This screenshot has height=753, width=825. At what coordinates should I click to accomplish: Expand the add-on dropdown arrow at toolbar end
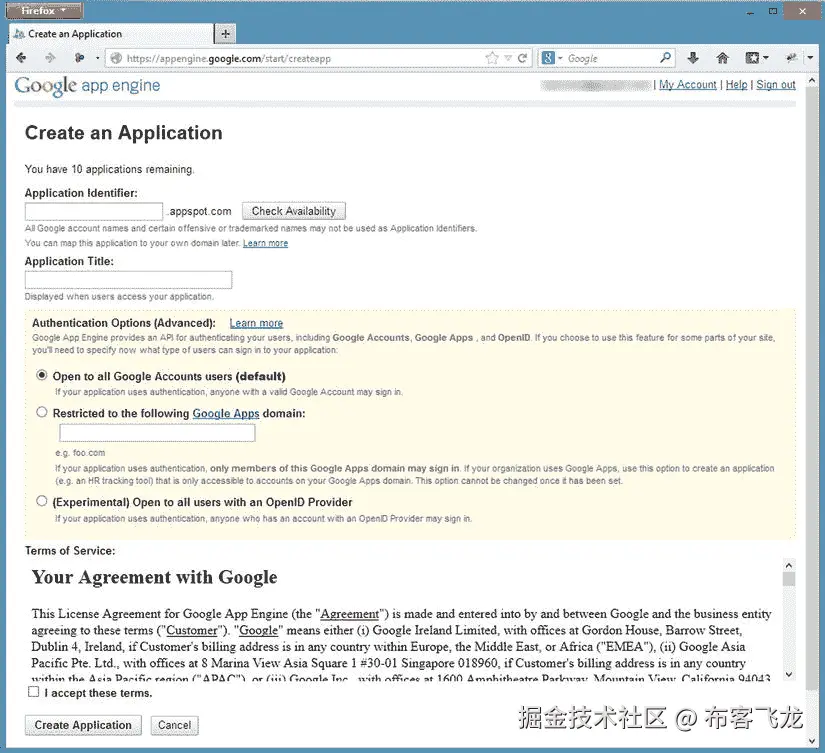click(810, 58)
